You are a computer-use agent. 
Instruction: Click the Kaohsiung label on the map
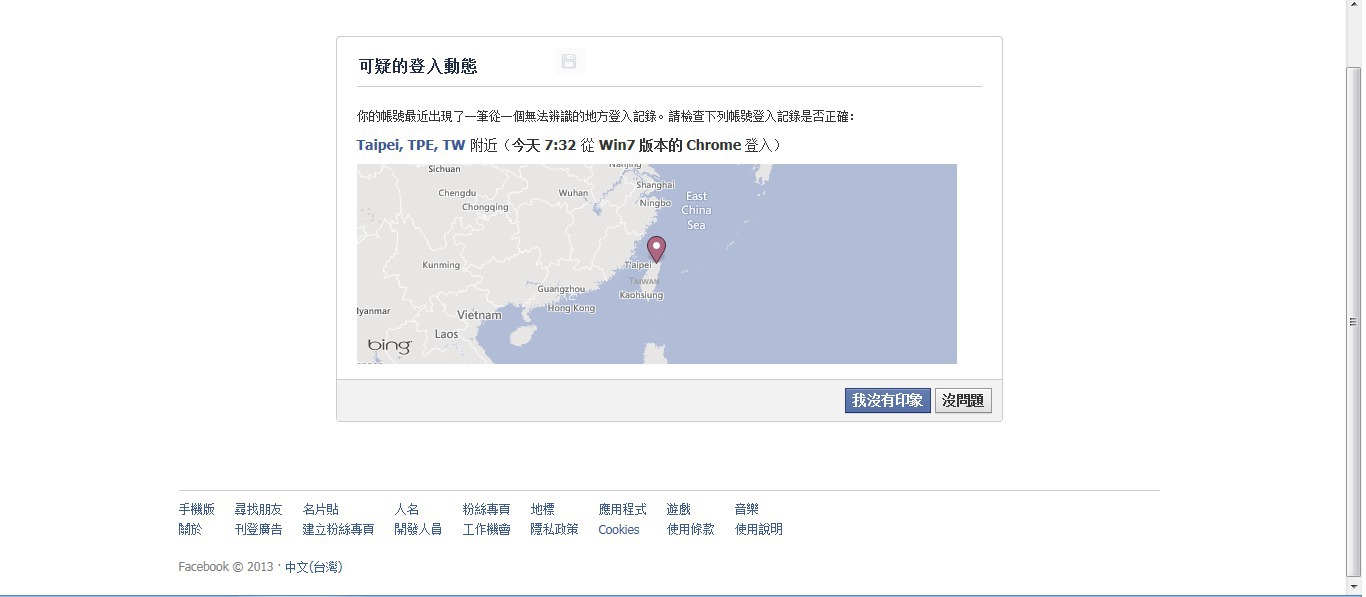point(641,296)
